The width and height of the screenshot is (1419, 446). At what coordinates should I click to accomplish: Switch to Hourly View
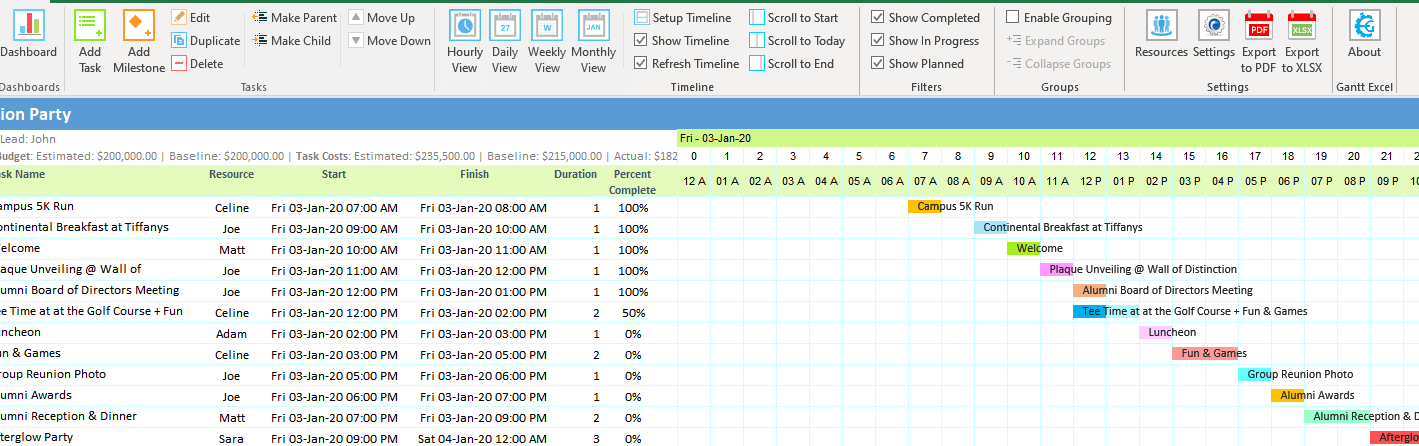tap(464, 27)
